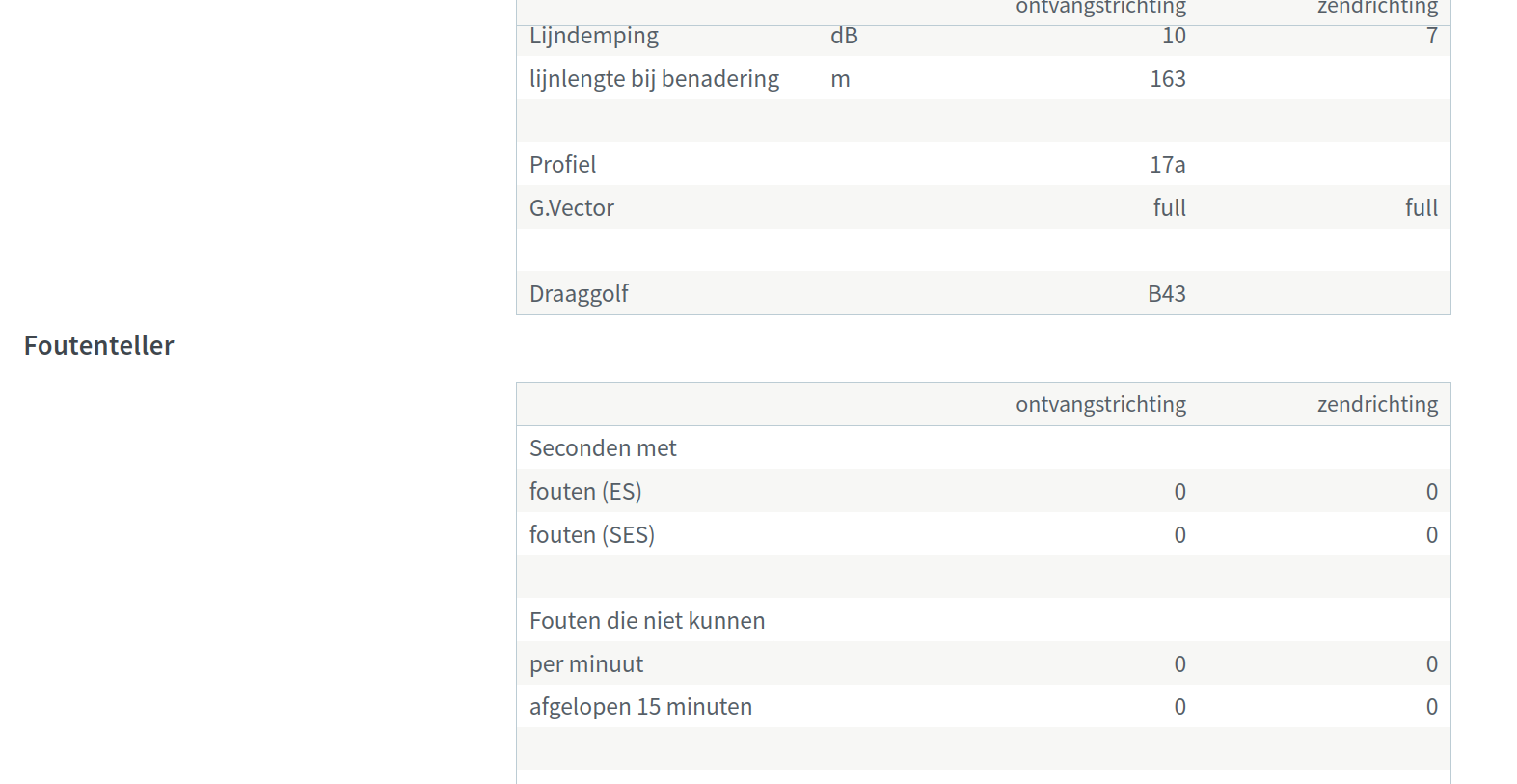Click zendrichting header in the Foutenteller table
Image resolution: width=1517 pixels, height=784 pixels.
point(1377,405)
